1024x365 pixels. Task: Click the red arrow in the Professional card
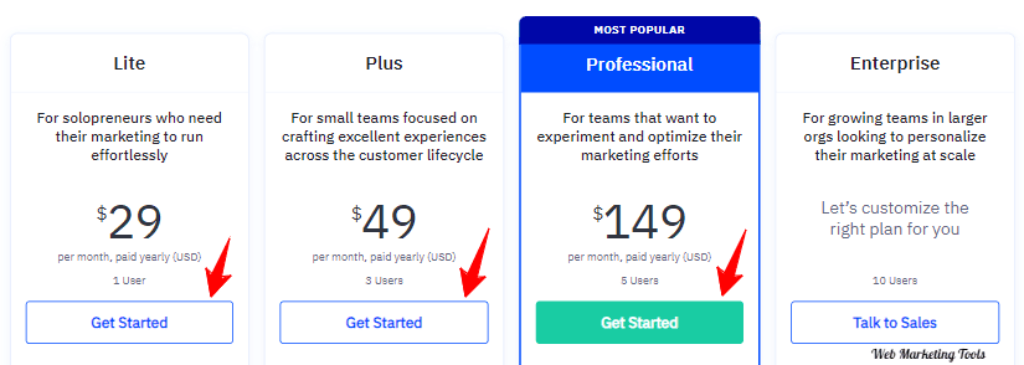731,262
